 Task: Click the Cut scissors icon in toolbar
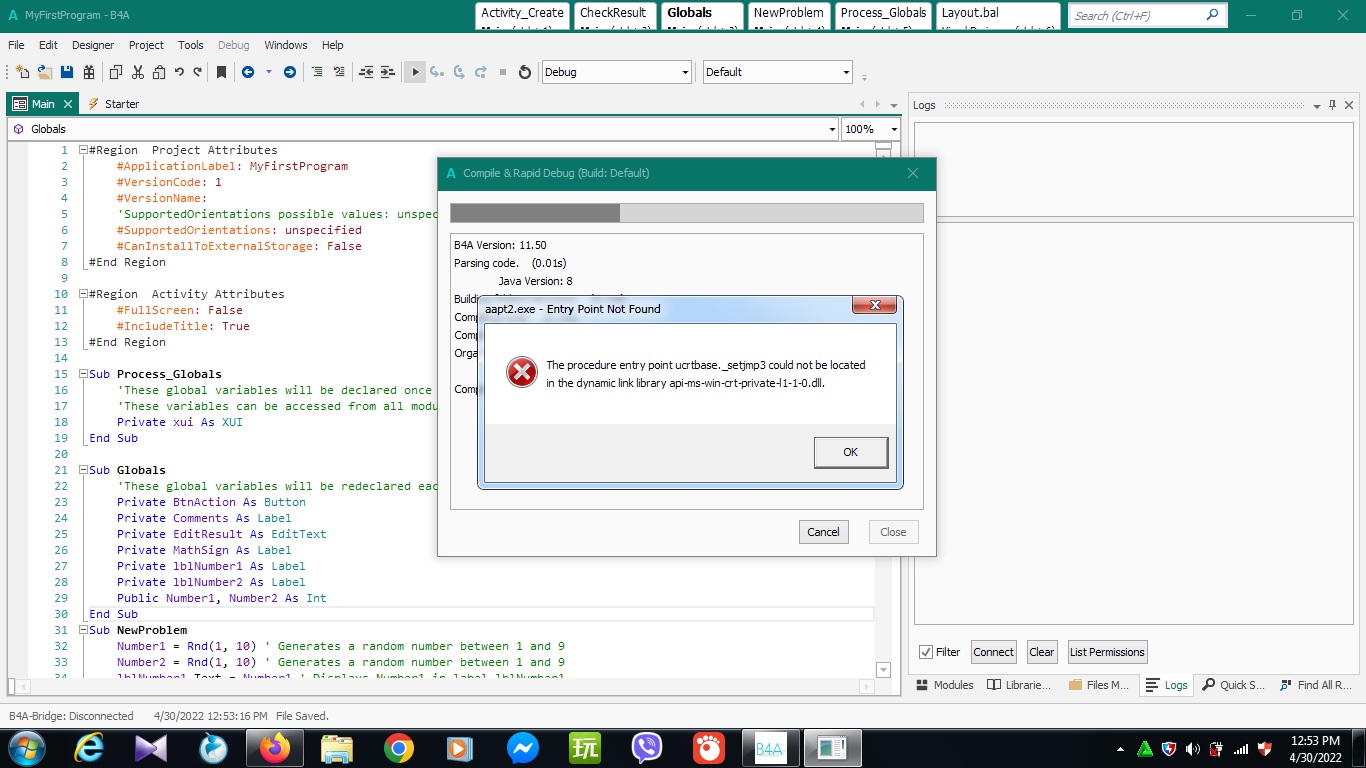137,72
